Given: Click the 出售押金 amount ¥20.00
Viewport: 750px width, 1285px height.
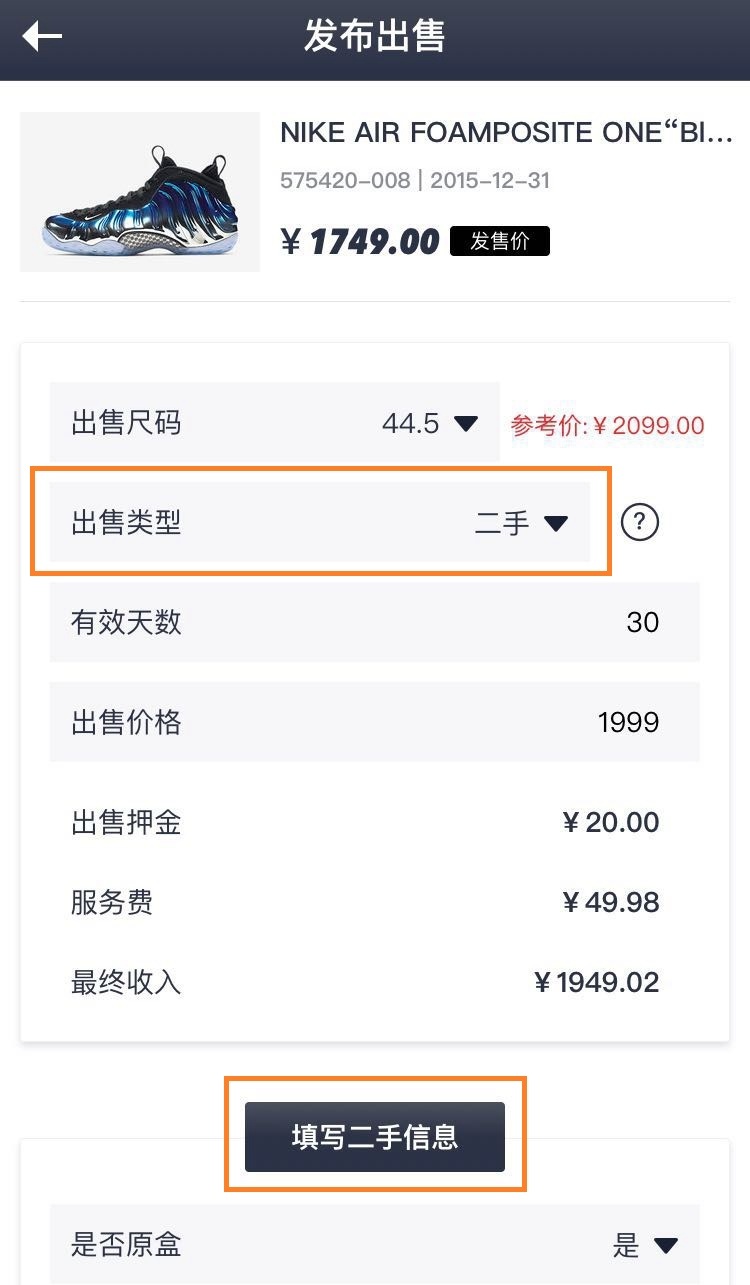Looking at the screenshot, I should [x=610, y=822].
